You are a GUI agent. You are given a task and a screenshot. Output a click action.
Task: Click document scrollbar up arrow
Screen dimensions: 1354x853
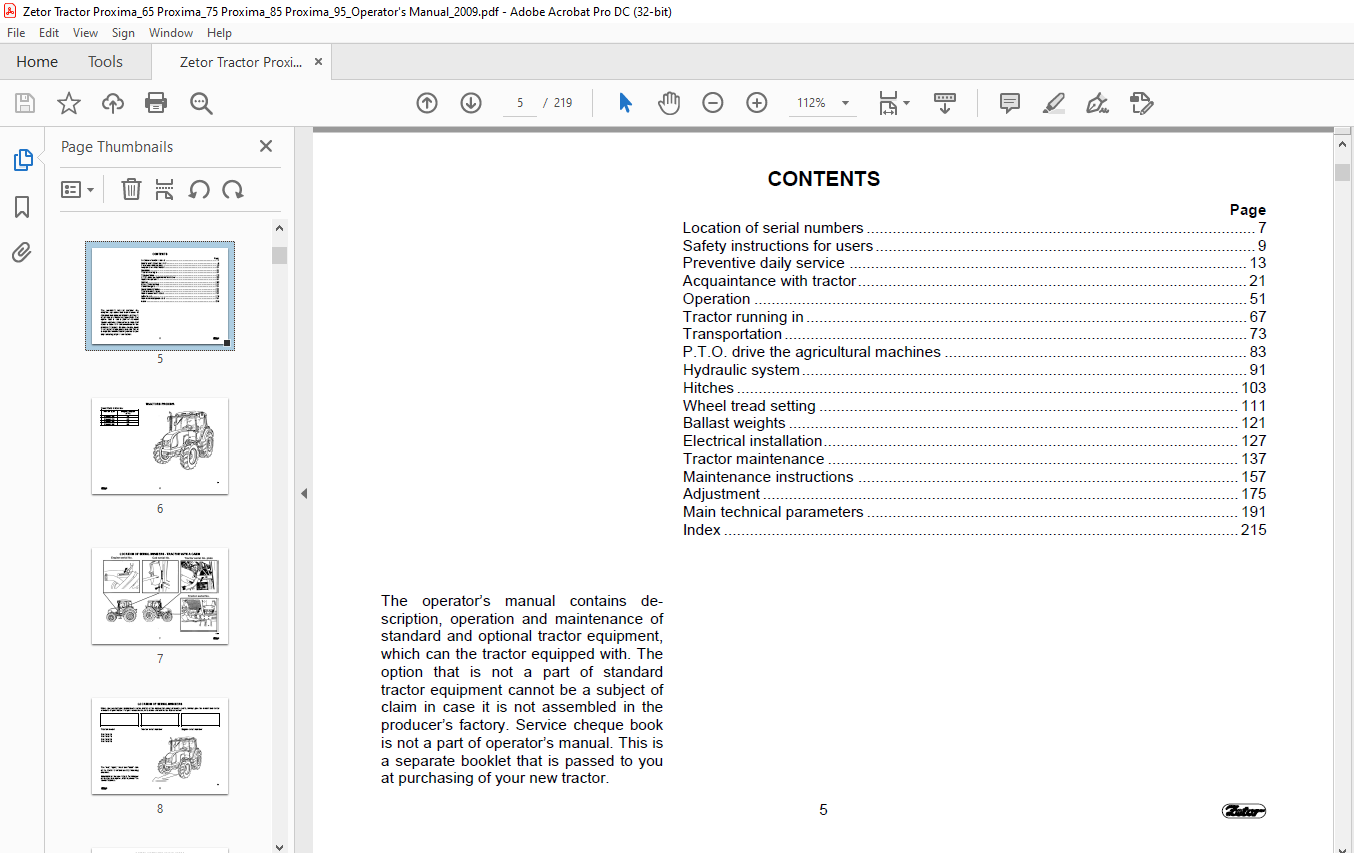1343,145
